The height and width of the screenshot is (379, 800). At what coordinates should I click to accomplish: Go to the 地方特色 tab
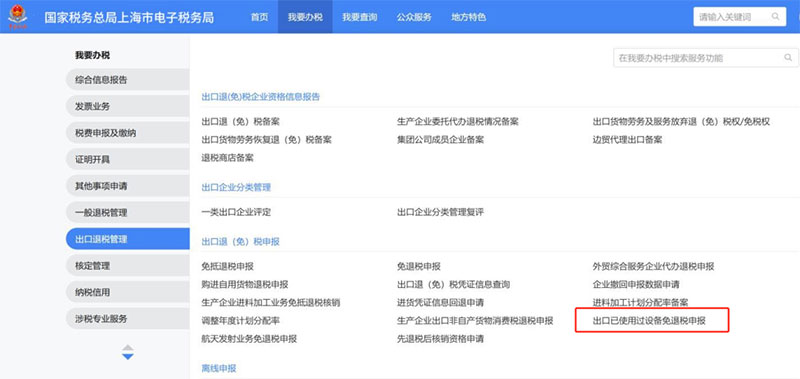pos(468,17)
